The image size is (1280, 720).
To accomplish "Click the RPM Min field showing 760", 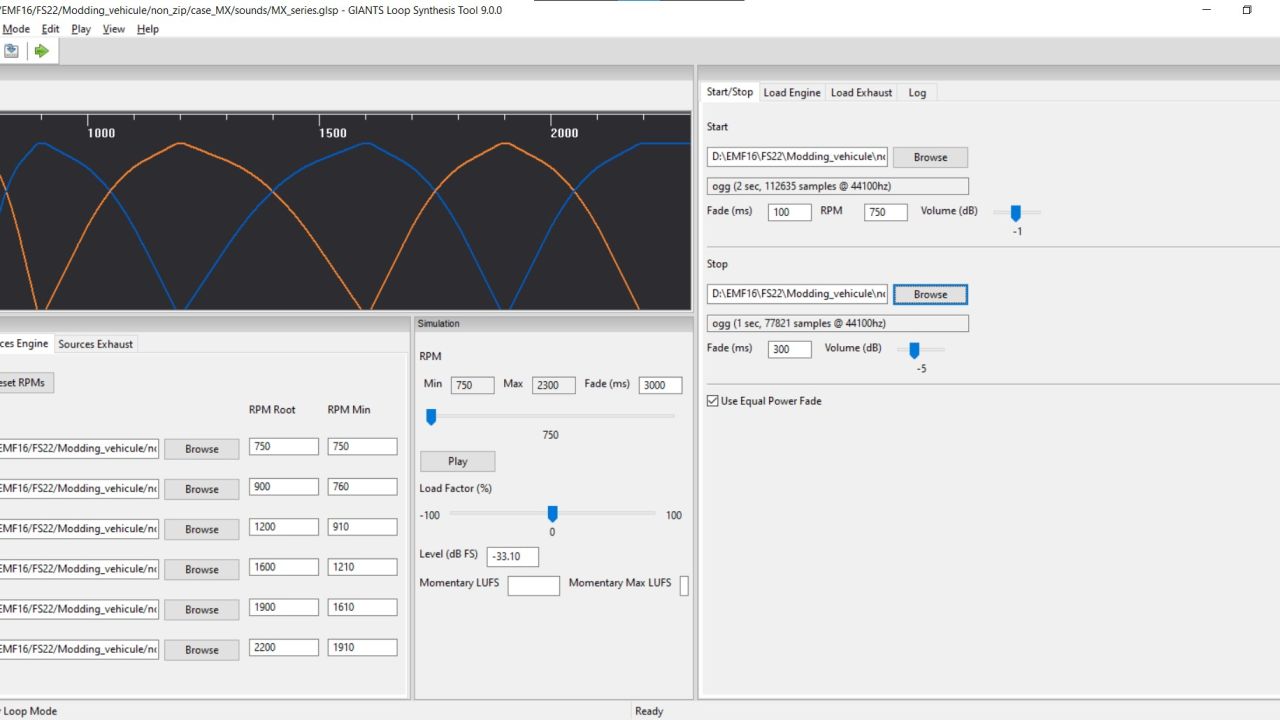I will tap(362, 486).
